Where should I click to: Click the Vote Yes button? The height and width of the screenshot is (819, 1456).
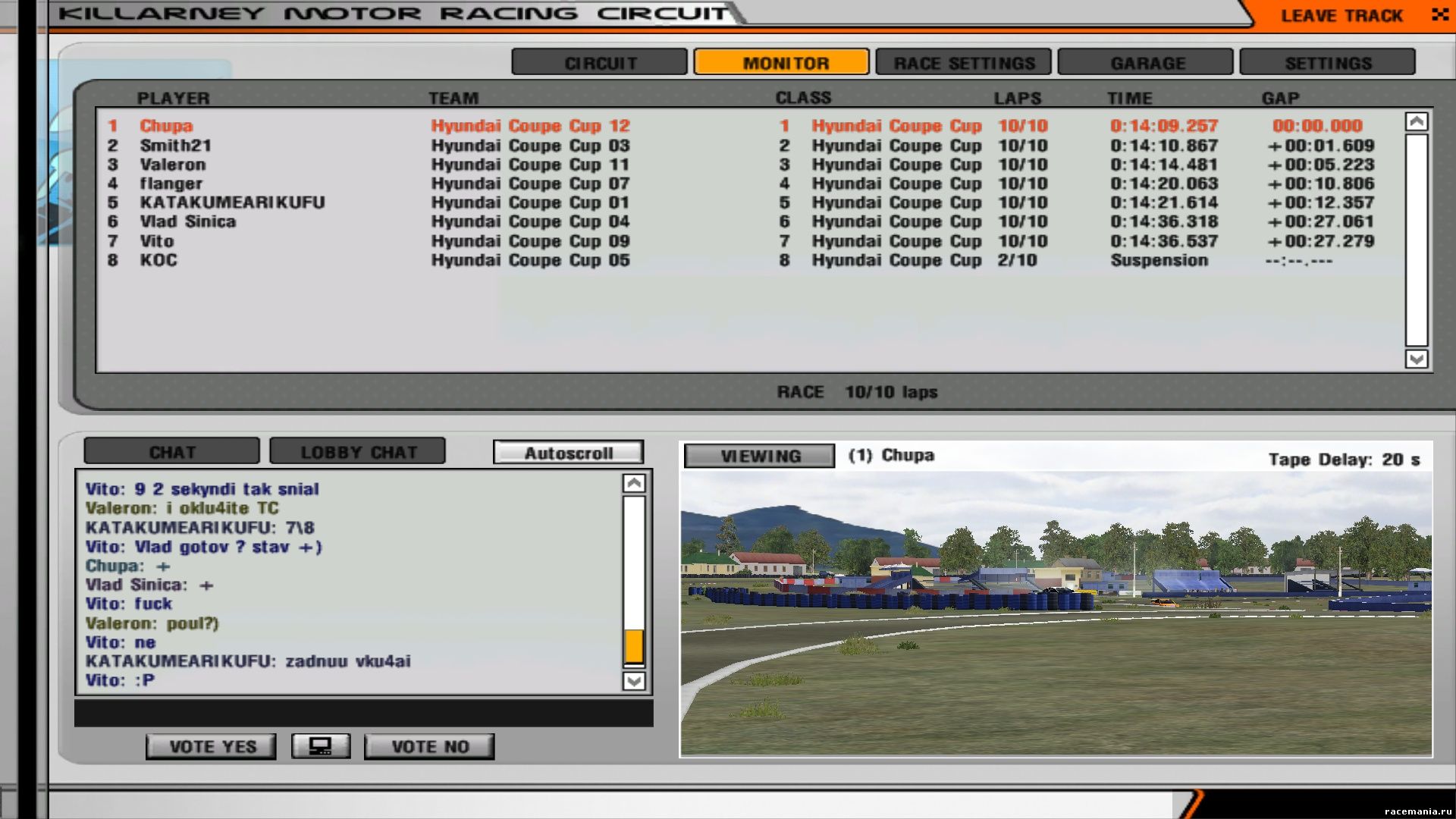point(212,746)
